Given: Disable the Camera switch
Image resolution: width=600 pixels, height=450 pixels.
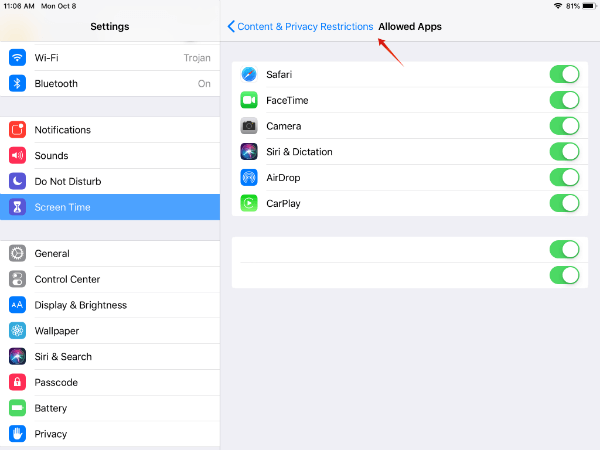Looking at the screenshot, I should click(x=564, y=126).
